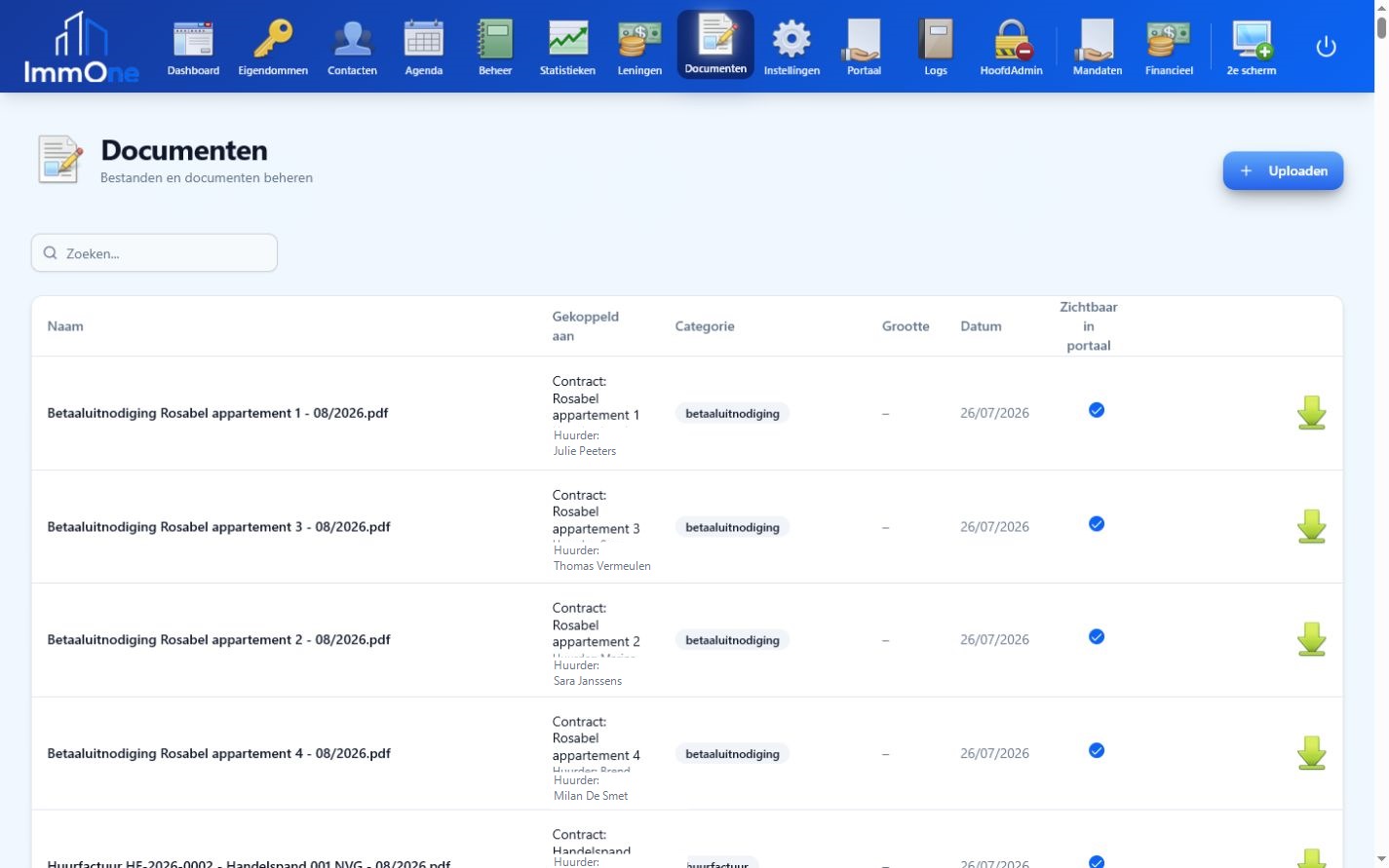Click date 26/07/2026 in Rosabel appartement 1 row
The height and width of the screenshot is (868, 1389).
click(x=994, y=413)
